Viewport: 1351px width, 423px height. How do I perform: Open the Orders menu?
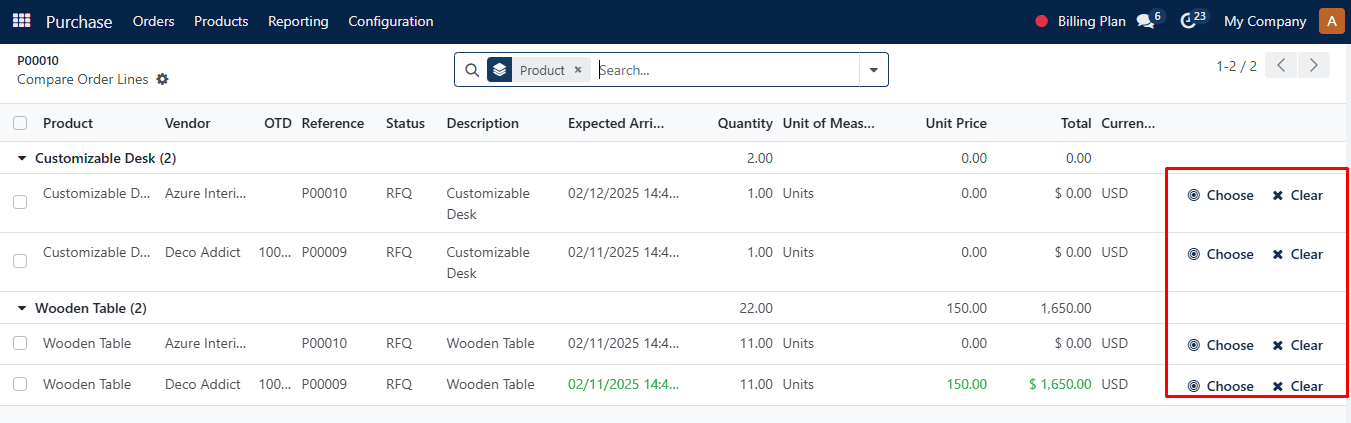pos(153,21)
